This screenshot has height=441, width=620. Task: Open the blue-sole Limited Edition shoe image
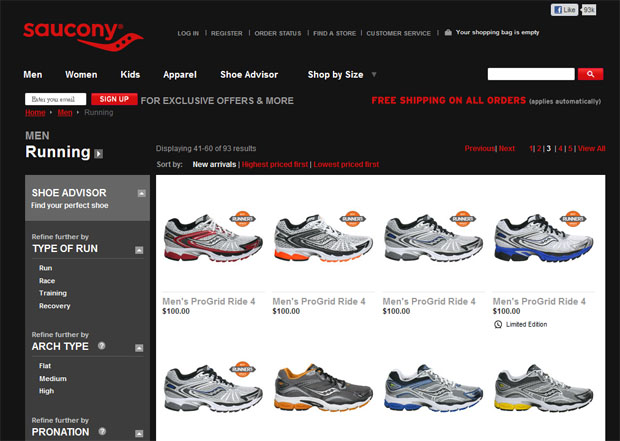pyautogui.click(x=544, y=238)
